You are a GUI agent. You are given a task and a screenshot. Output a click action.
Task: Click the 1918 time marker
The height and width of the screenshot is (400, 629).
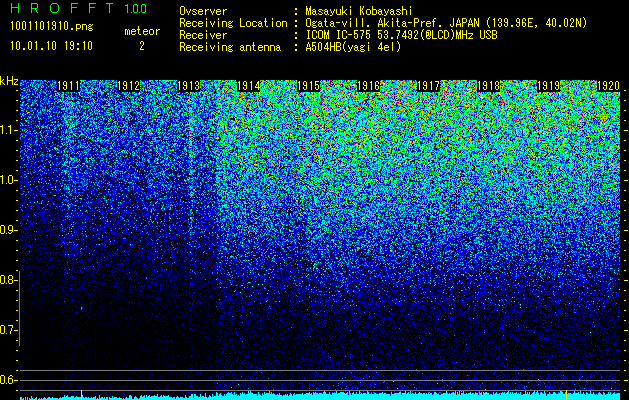488,86
